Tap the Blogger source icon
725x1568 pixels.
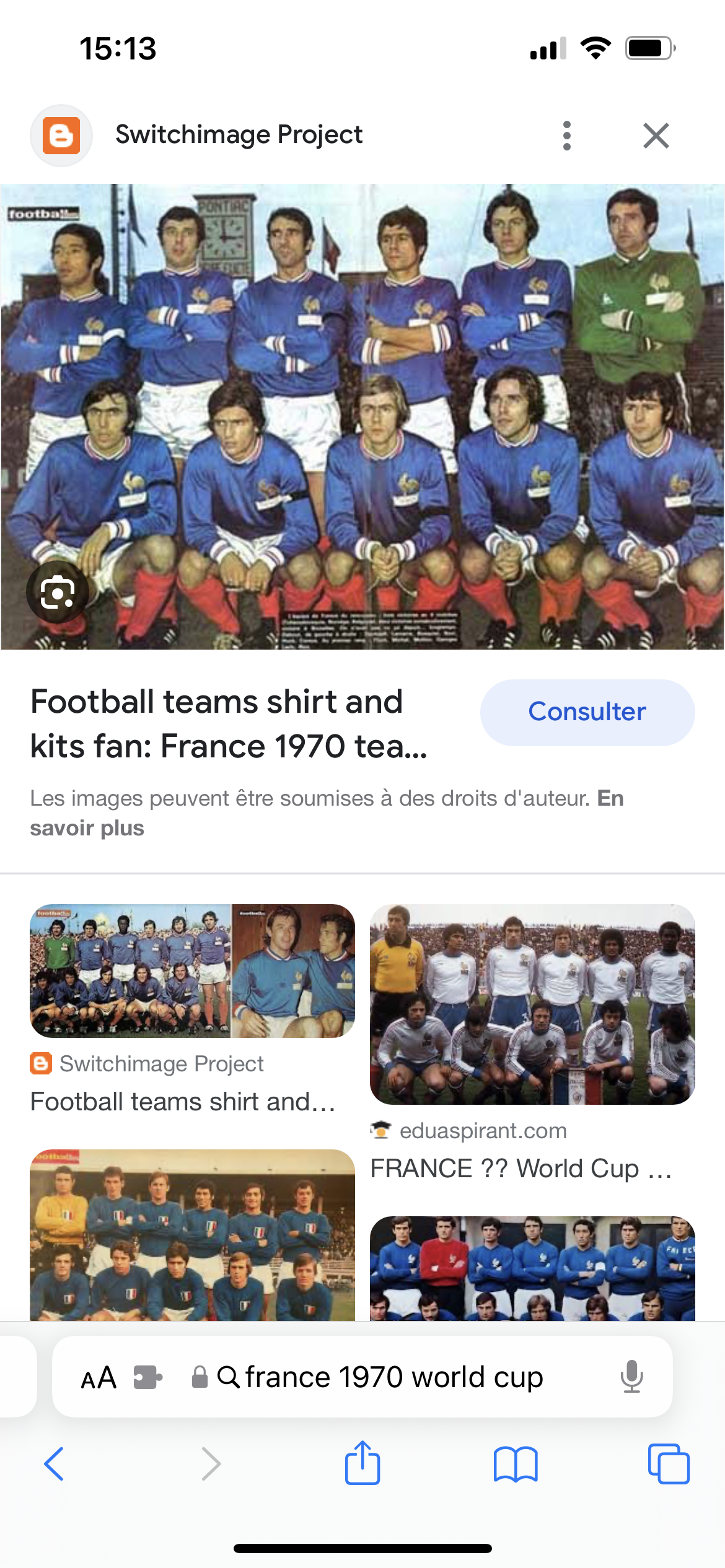(61, 136)
